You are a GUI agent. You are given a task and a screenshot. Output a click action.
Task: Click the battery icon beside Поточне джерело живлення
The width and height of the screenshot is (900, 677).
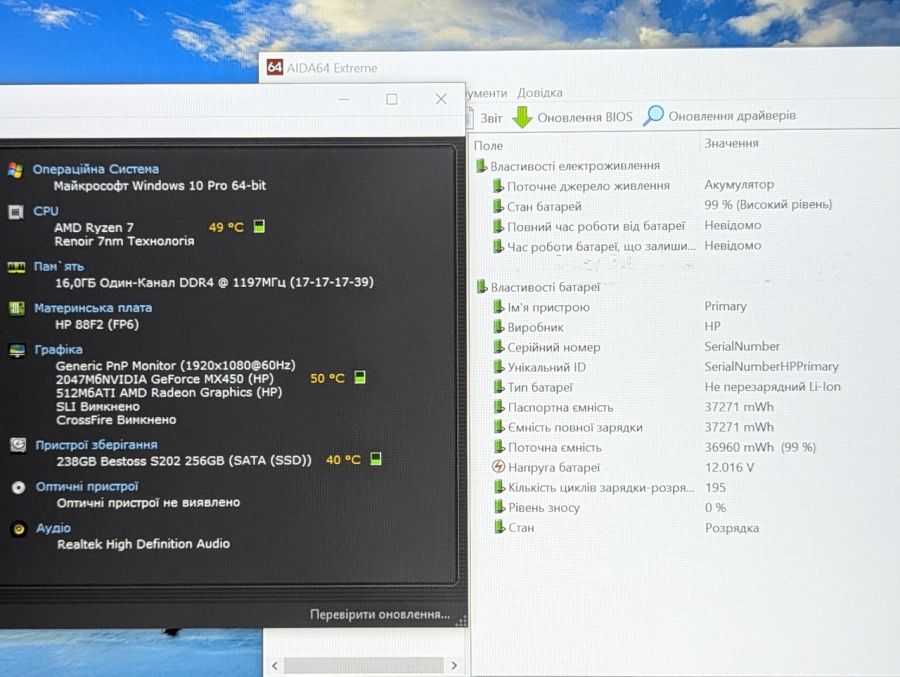point(498,185)
